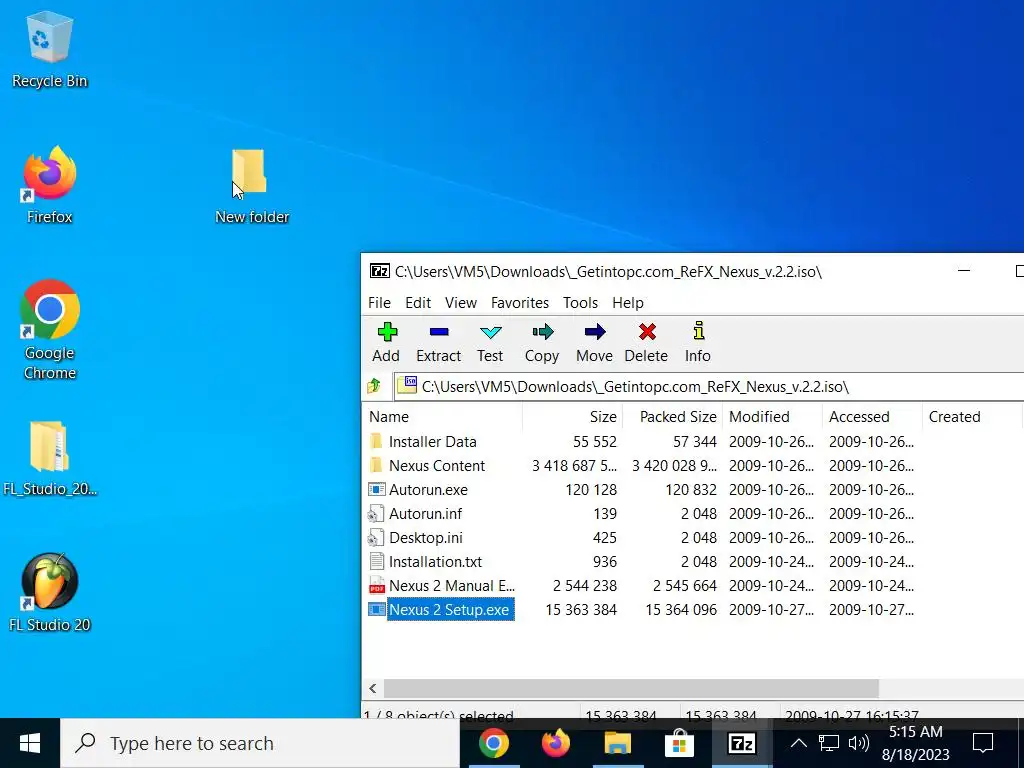Click the size value 15 363 384
The height and width of the screenshot is (768, 1024).
tap(581, 610)
